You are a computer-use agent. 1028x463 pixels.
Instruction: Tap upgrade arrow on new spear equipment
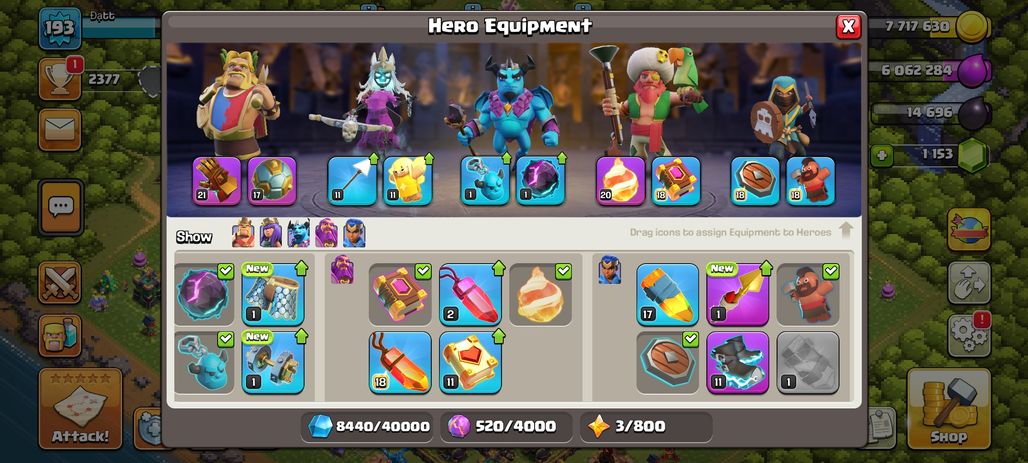[x=765, y=268]
